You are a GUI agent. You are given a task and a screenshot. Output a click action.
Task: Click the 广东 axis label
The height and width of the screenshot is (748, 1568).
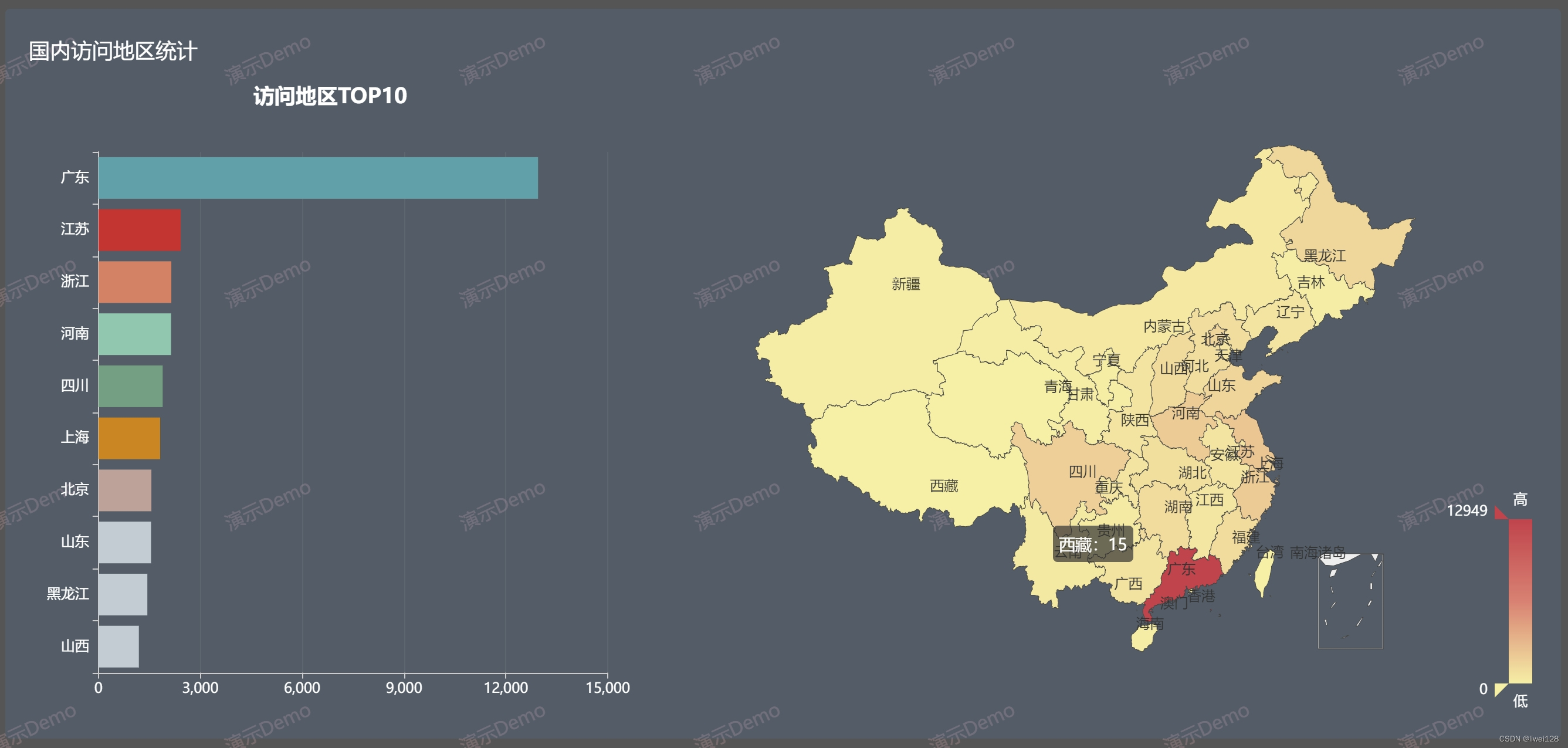click(x=75, y=177)
